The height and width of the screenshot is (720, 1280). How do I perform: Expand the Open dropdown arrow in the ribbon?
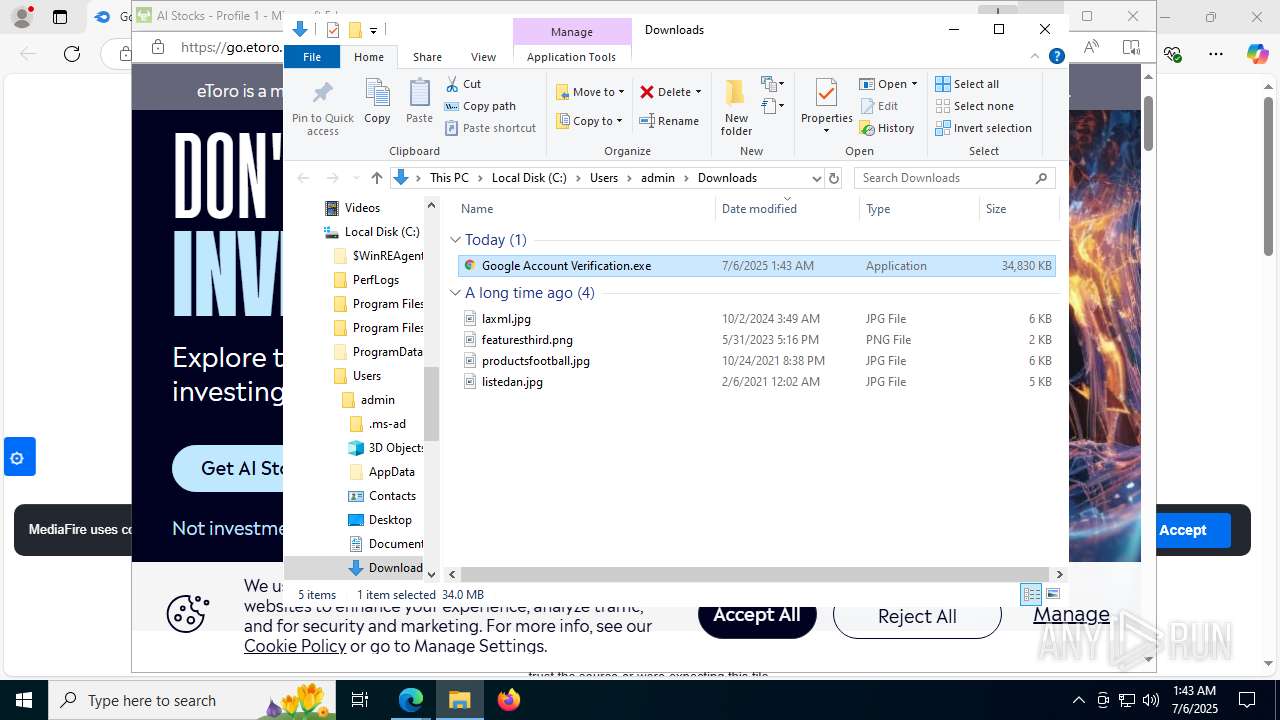click(914, 84)
